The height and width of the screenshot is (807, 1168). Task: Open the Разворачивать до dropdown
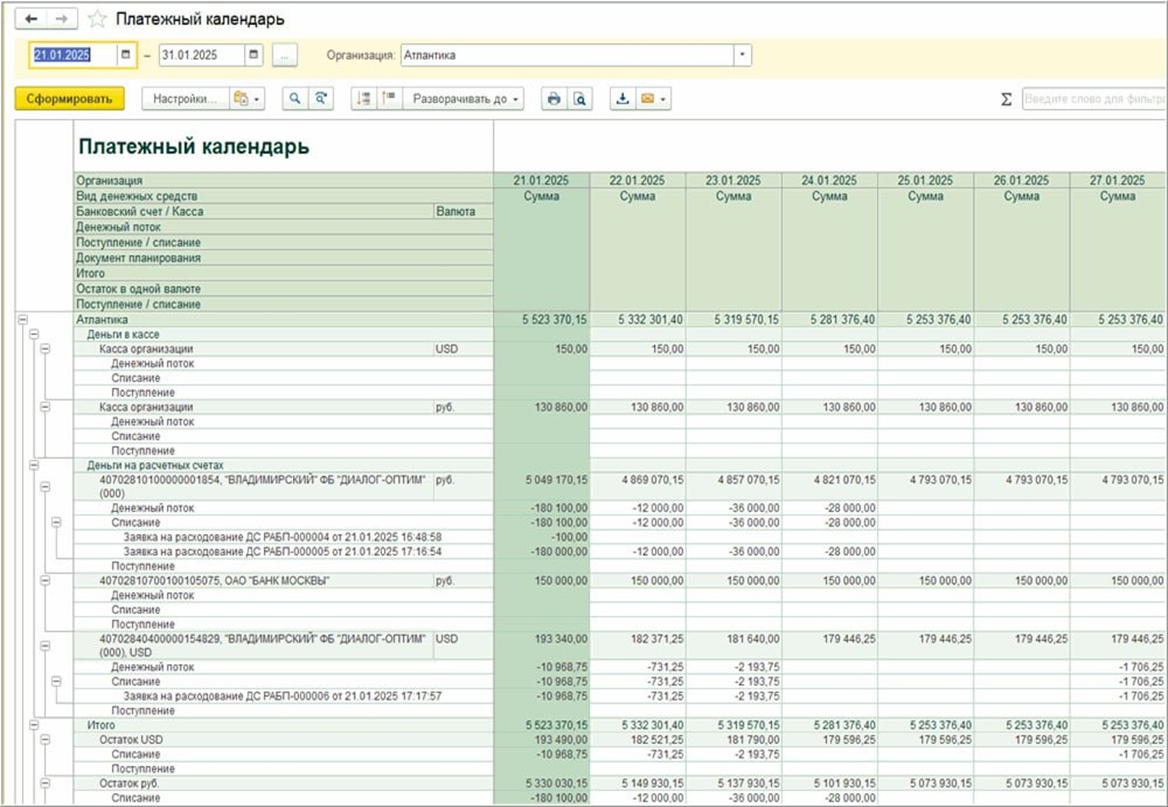(467, 99)
